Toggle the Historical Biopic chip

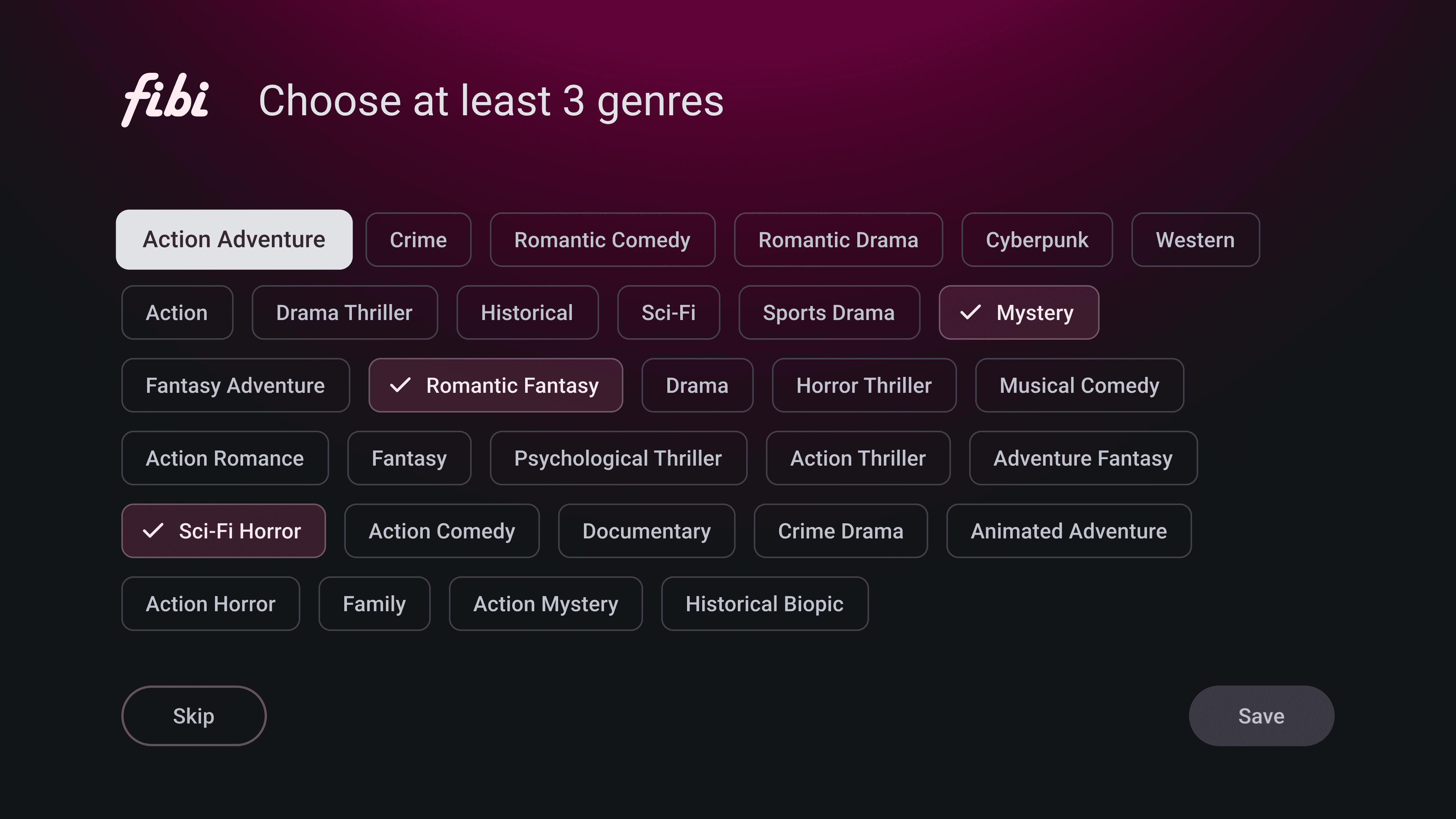pyautogui.click(x=765, y=604)
